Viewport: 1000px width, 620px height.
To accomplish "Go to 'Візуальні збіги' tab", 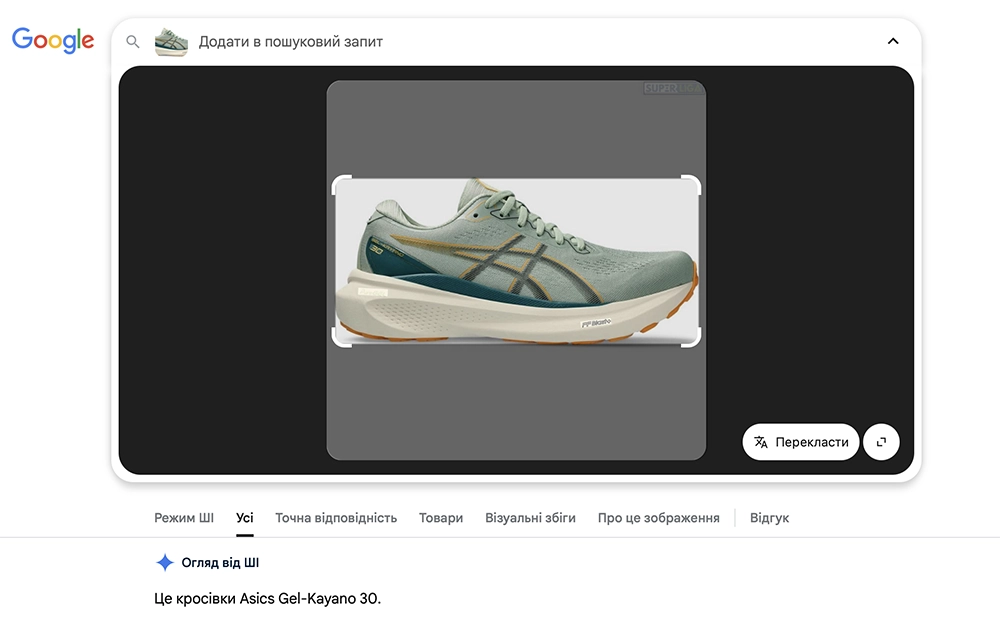I will click(530, 518).
